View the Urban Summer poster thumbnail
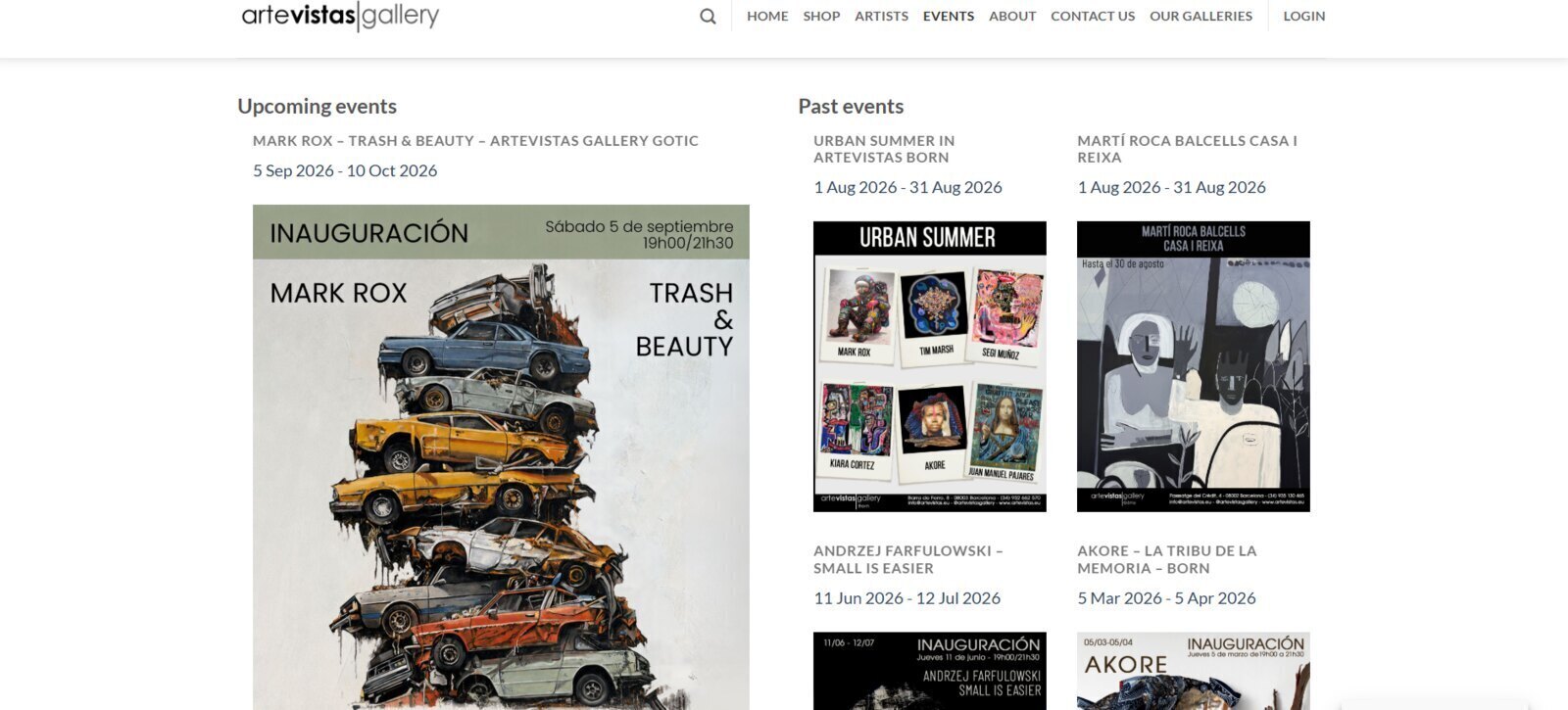Viewport: 1568px width, 710px height. 930,366
